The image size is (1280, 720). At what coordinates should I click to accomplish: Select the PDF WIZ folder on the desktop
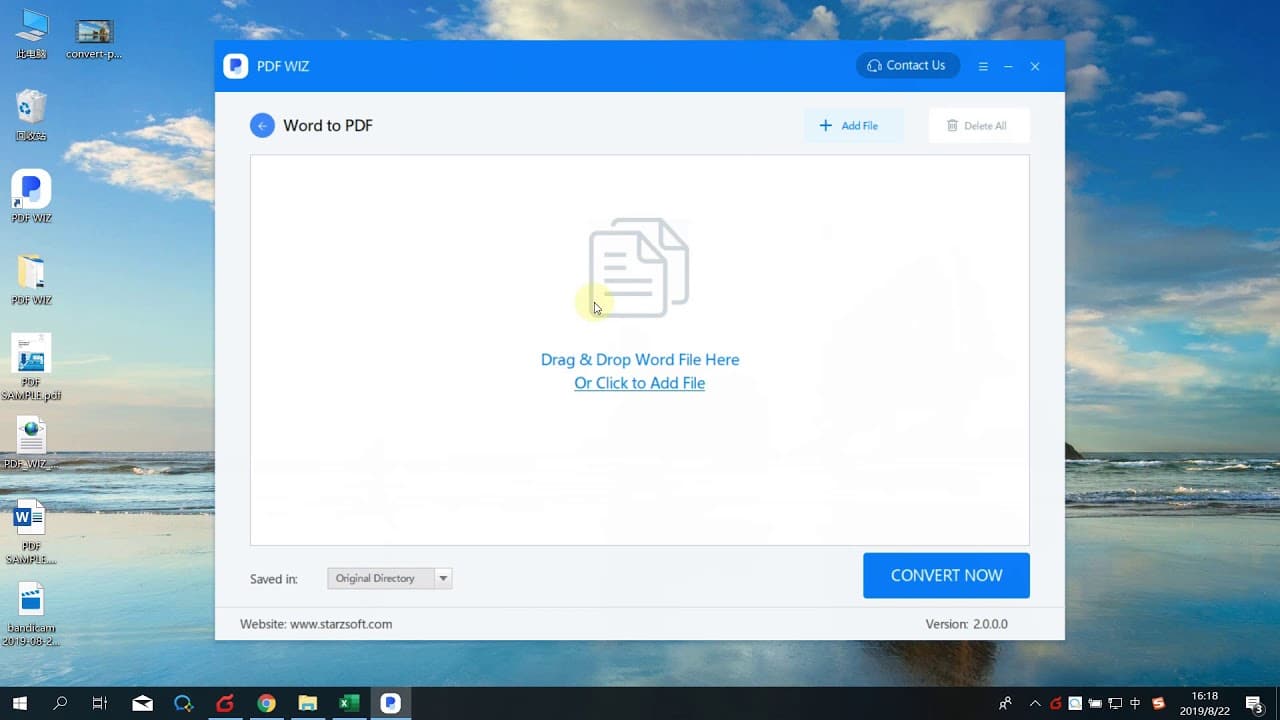31,279
